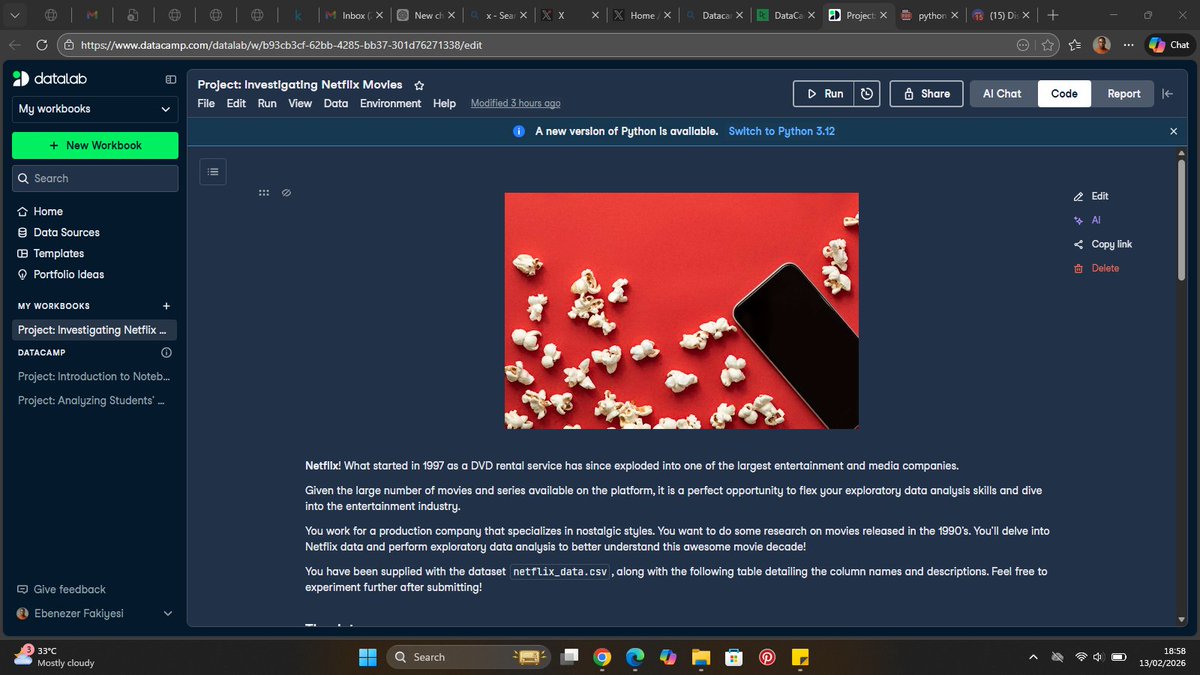Open a new browser tab

click(x=1053, y=15)
